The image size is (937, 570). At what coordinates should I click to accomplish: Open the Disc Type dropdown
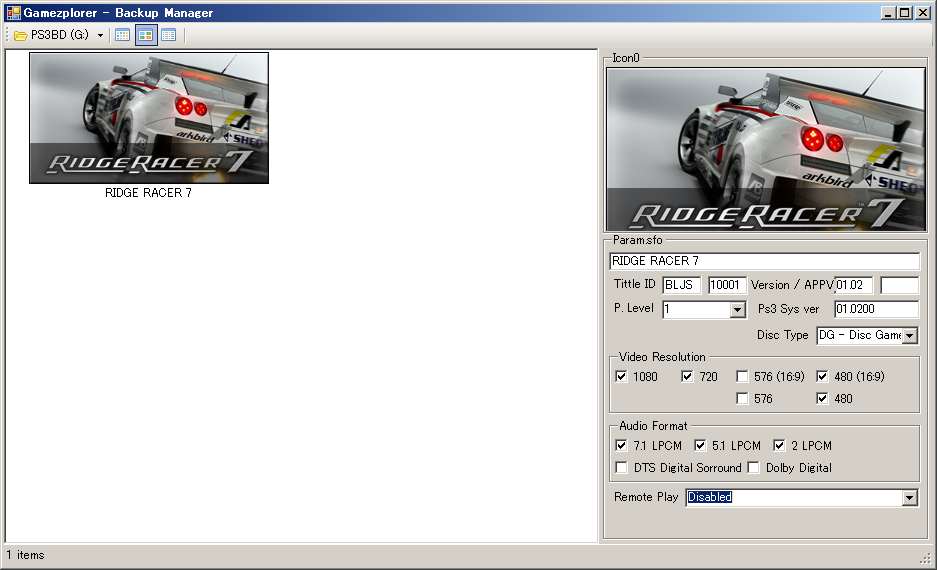(910, 336)
